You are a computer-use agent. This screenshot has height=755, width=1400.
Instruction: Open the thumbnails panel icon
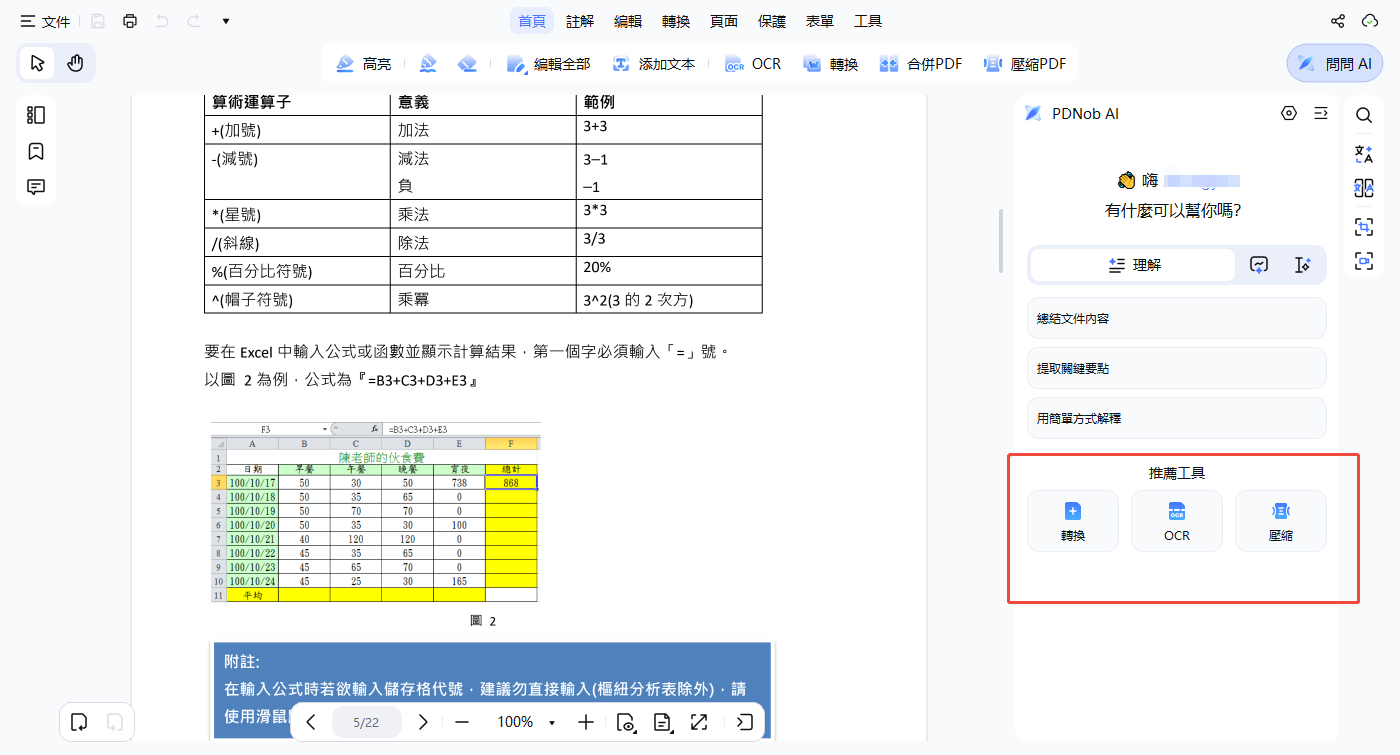point(36,115)
